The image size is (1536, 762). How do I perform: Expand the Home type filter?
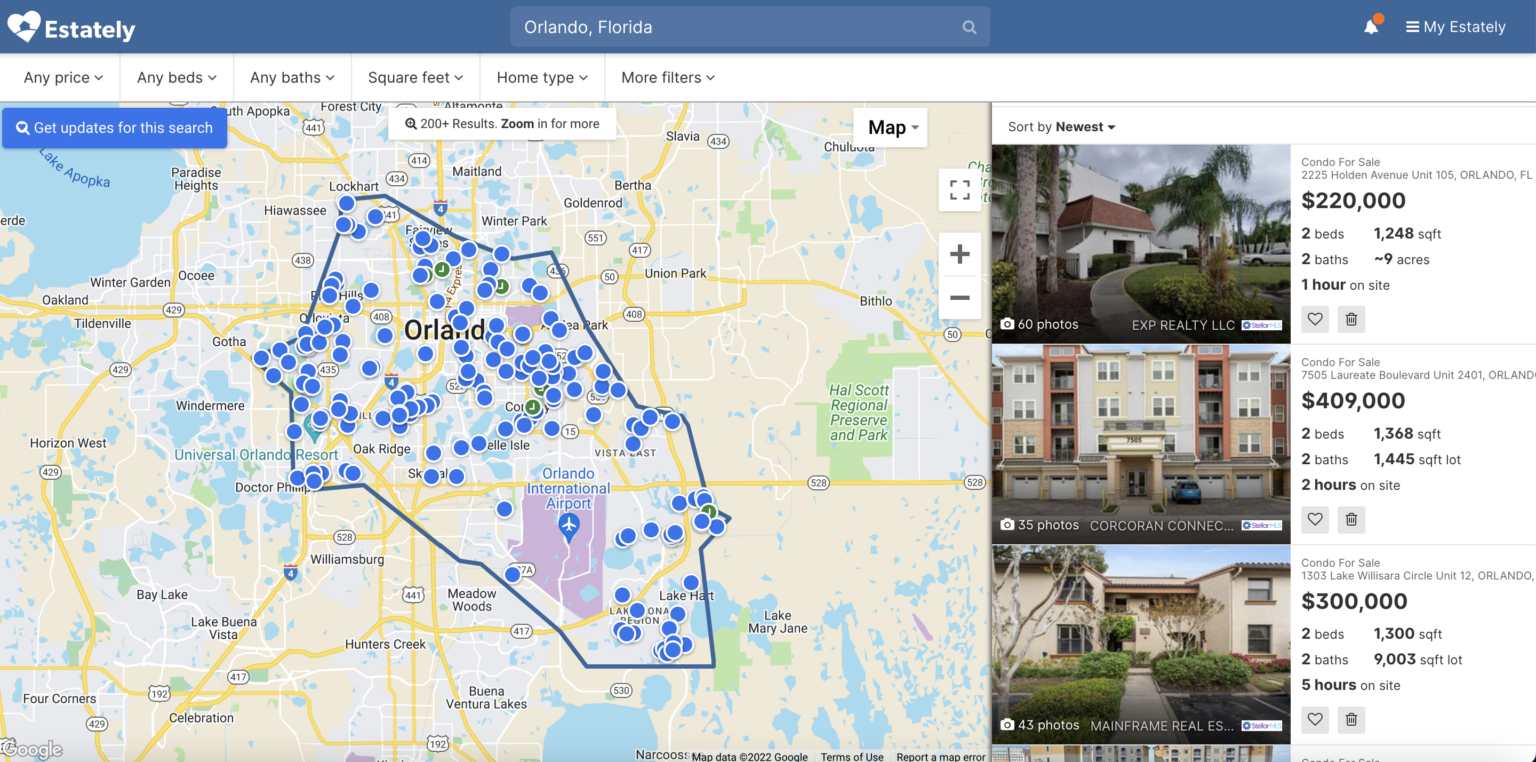point(542,77)
